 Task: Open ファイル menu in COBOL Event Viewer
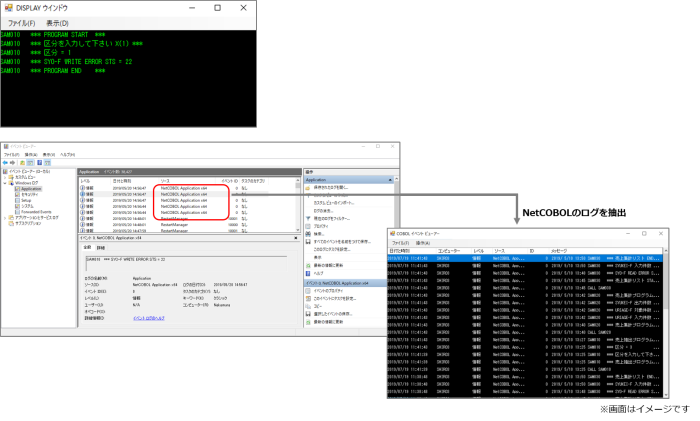coord(400,243)
